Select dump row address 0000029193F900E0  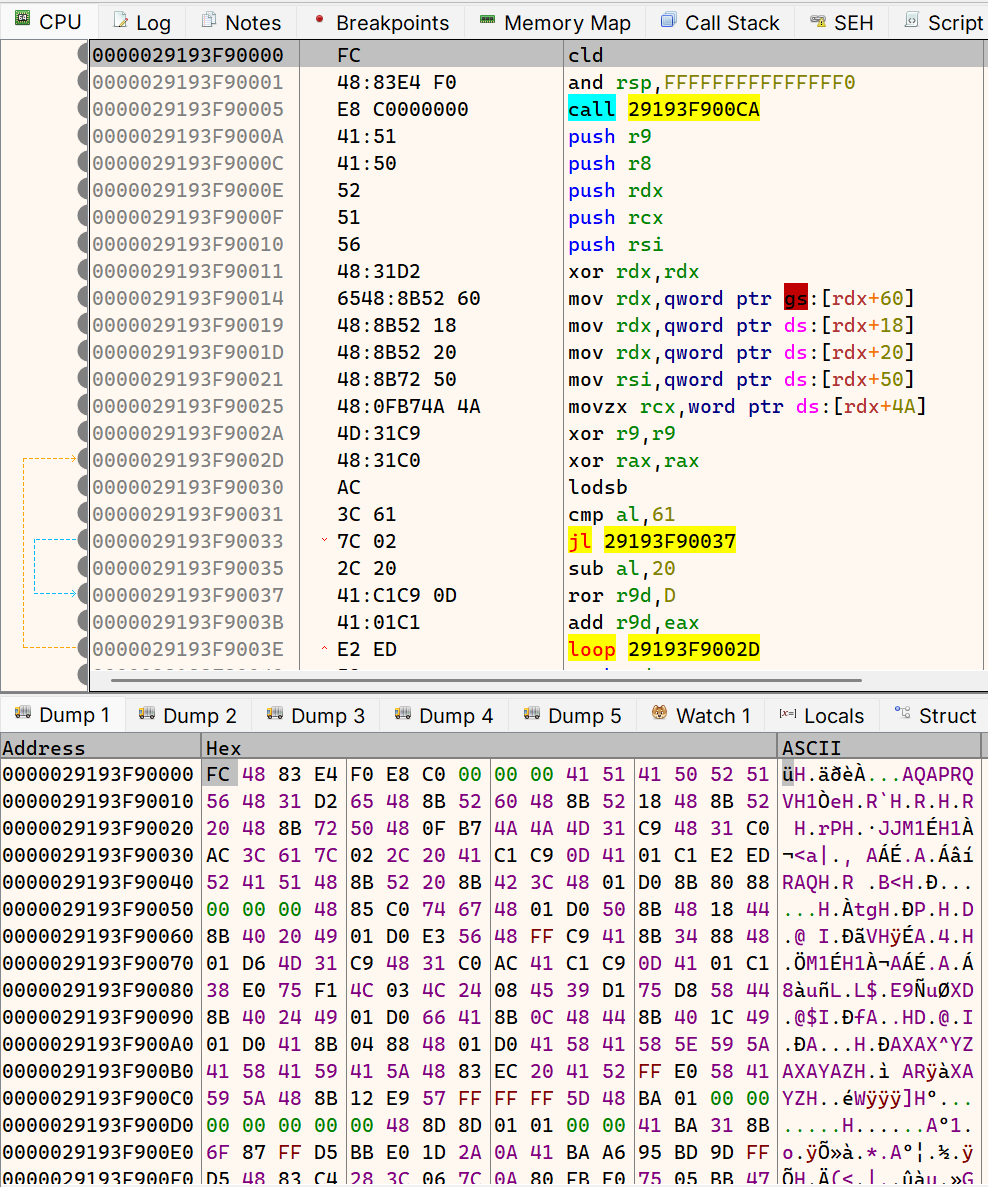click(x=98, y=1153)
